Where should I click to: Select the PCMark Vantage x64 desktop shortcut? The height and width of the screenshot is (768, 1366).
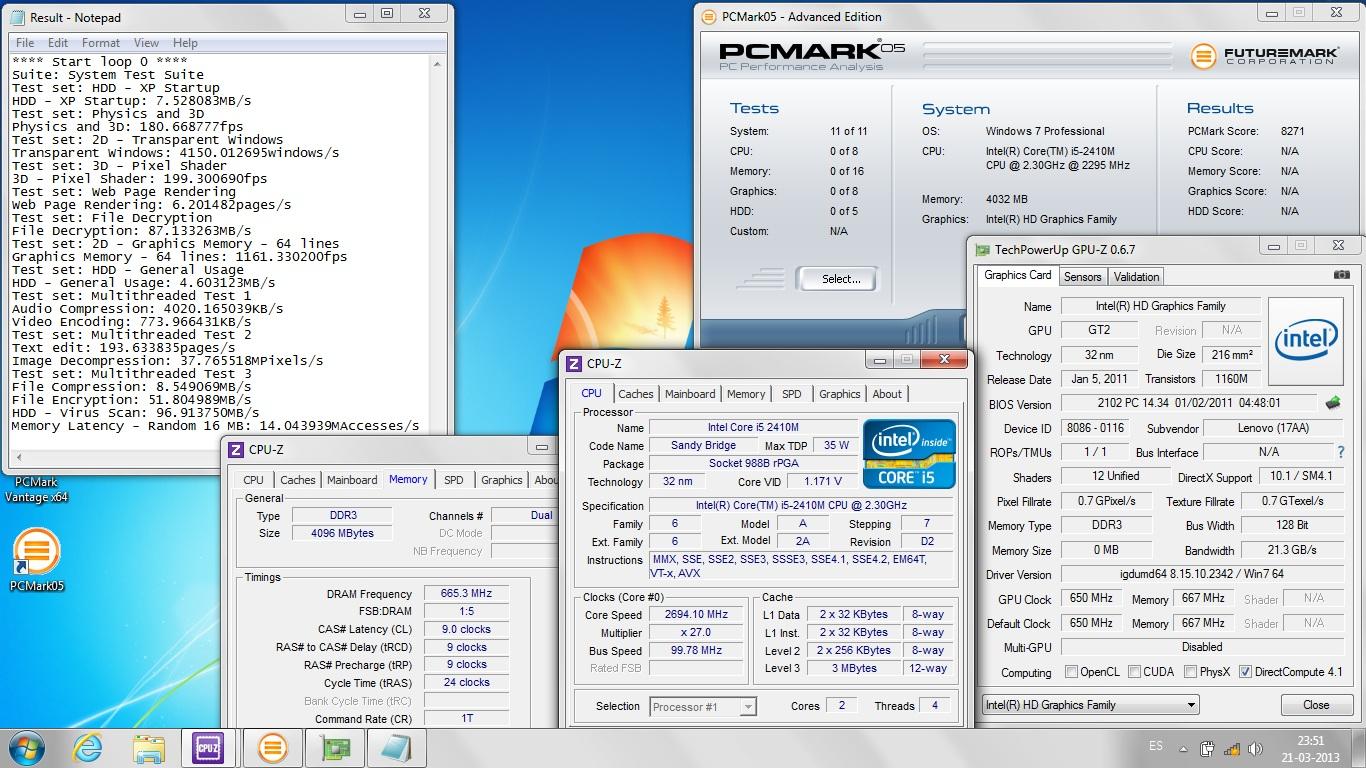[36, 490]
